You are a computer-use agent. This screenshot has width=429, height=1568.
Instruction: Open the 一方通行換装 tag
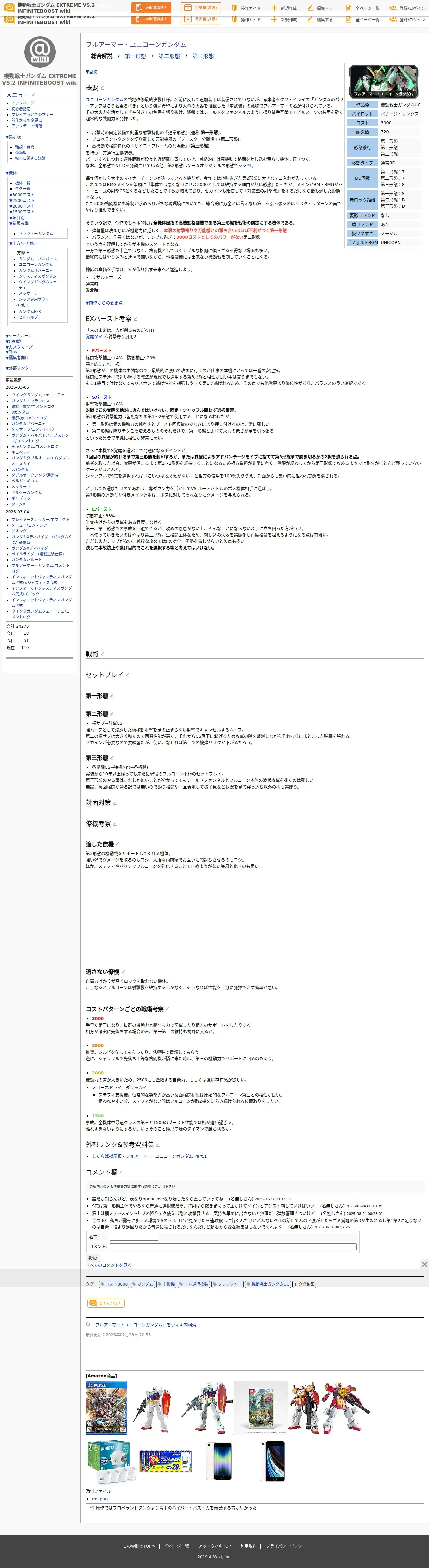[x=193, y=1284]
